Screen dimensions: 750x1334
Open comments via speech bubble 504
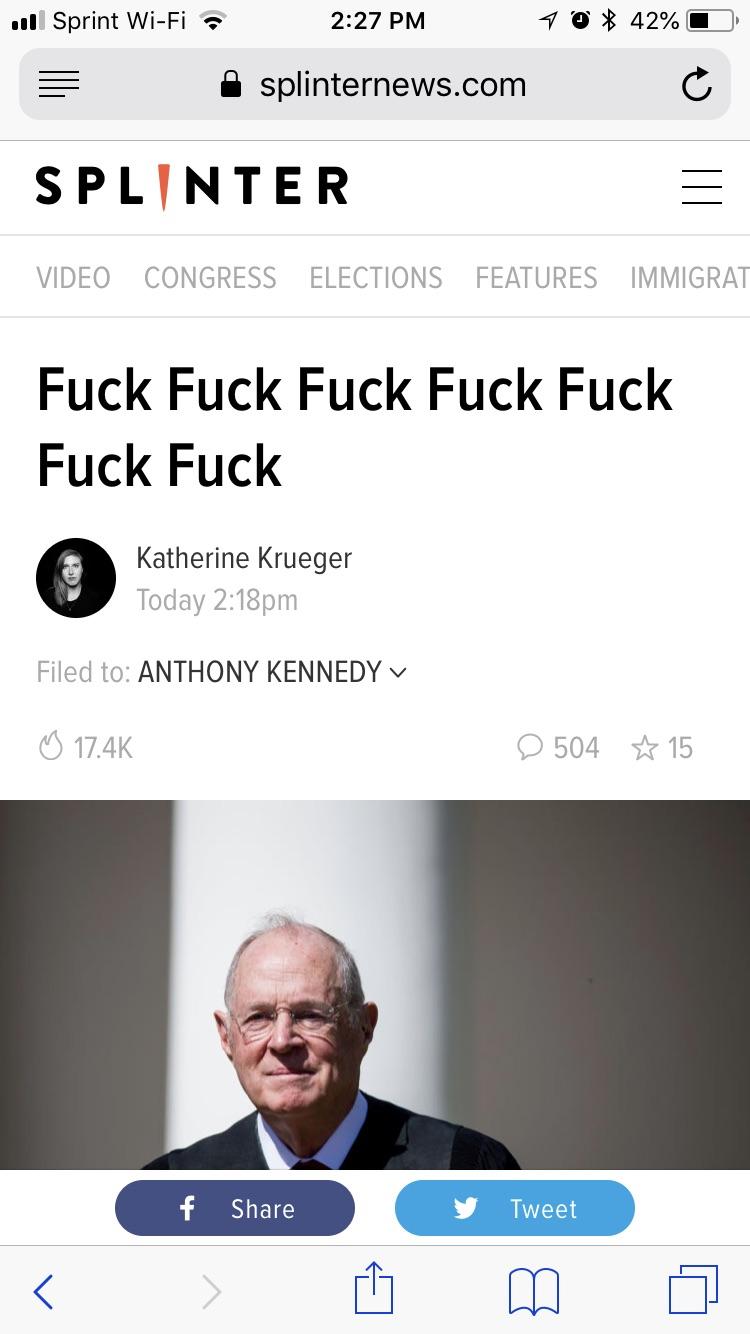click(558, 748)
